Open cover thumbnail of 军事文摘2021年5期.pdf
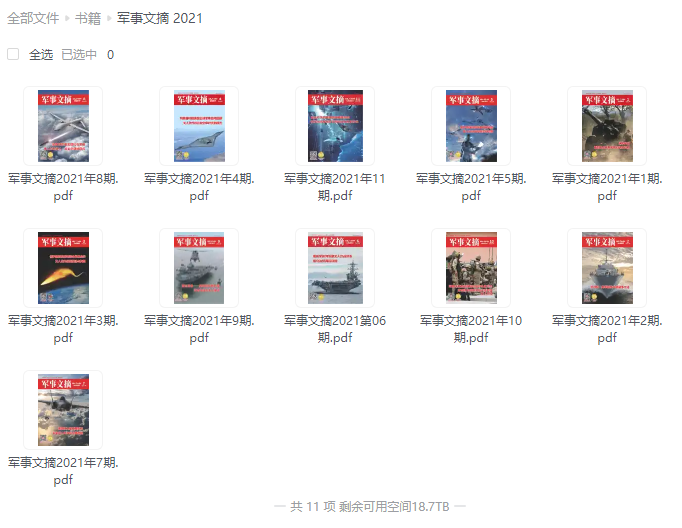Viewport: 682px width, 528px height. [x=471, y=126]
